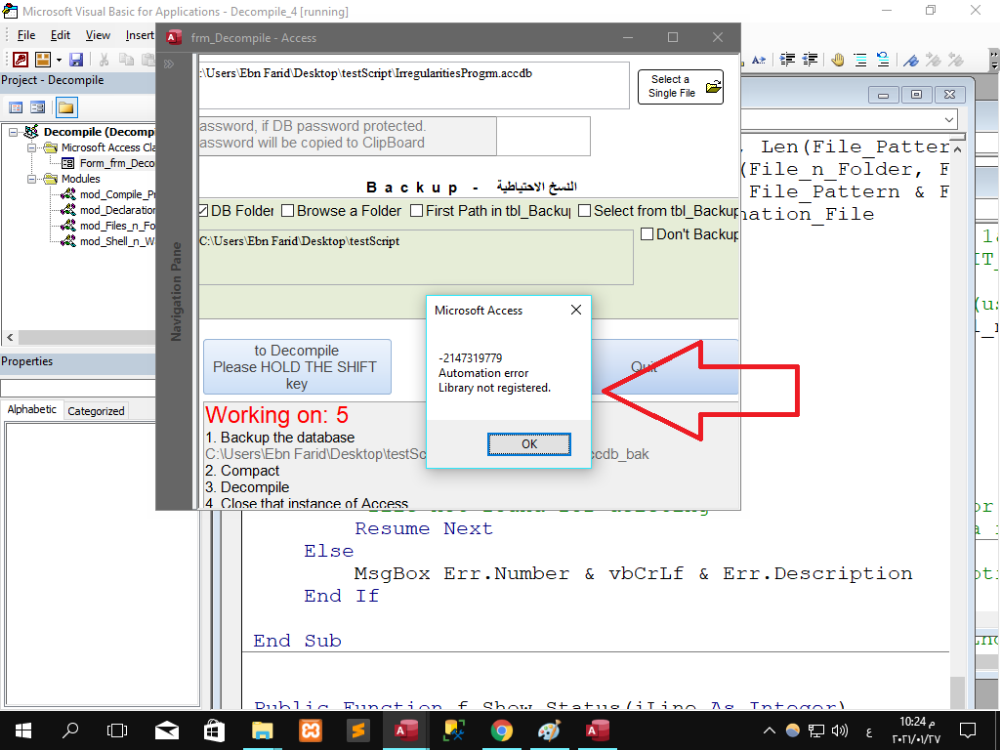Show hidden system tray icons
This screenshot has width=1000, height=750.
pyautogui.click(x=769, y=730)
